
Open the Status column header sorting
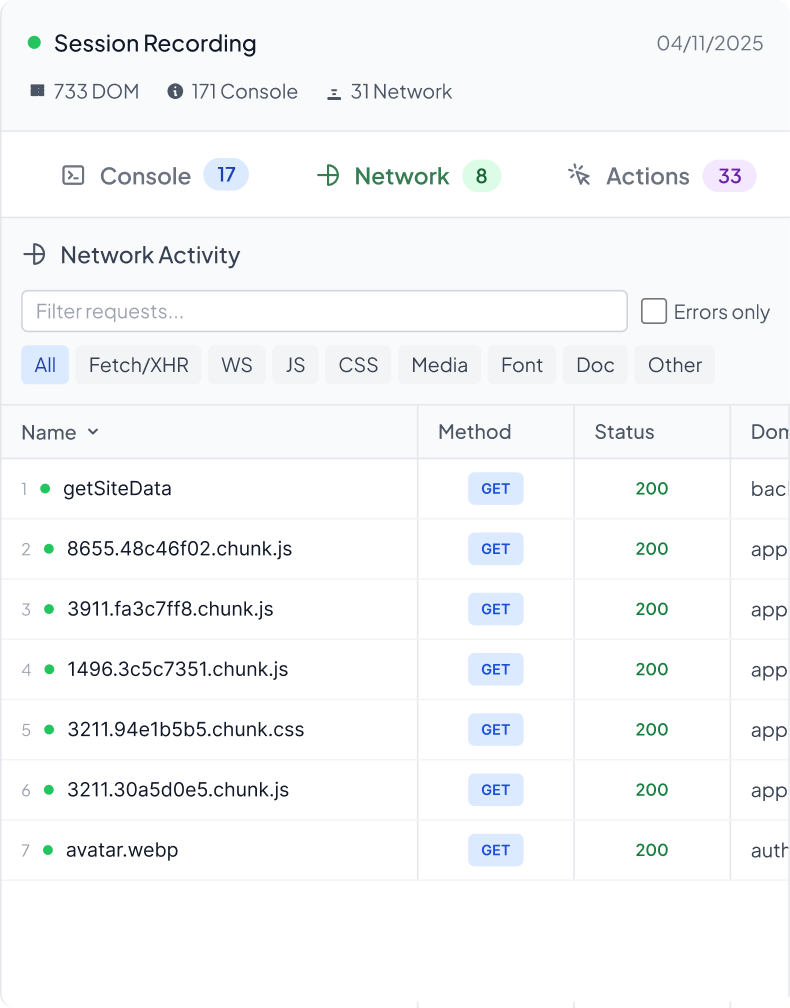[x=624, y=432]
